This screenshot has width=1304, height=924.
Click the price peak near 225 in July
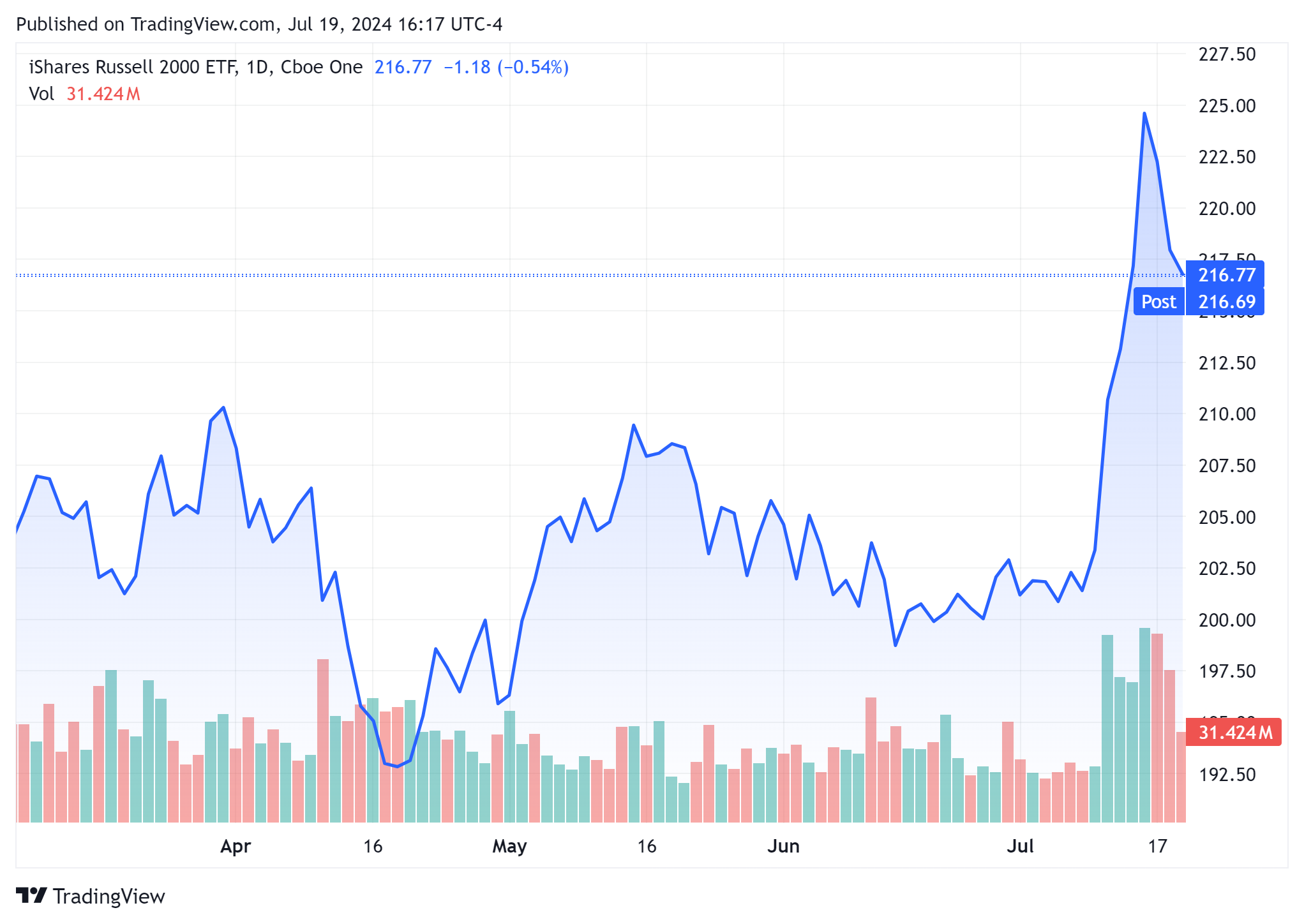[1144, 114]
